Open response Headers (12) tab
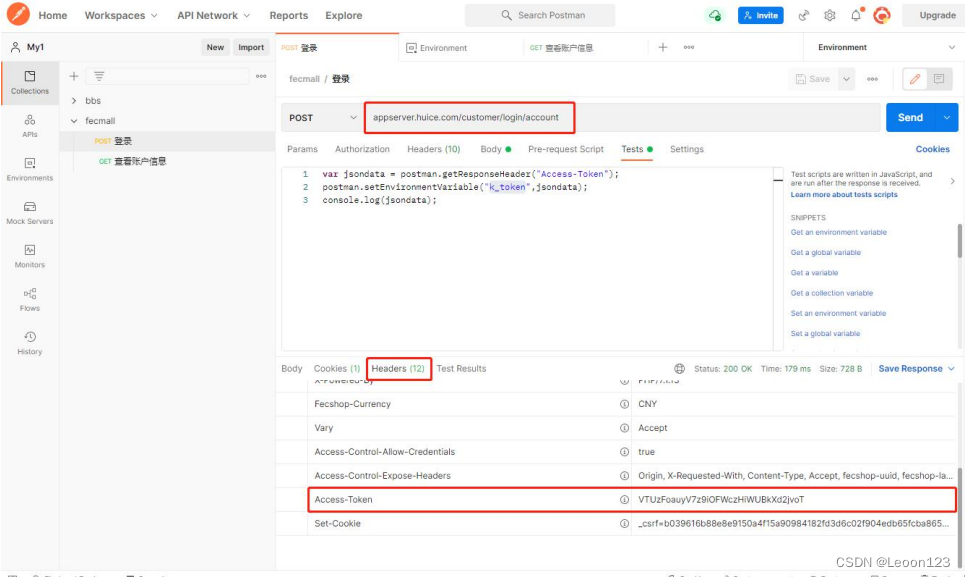This screenshot has width=965, height=577. pos(398,368)
